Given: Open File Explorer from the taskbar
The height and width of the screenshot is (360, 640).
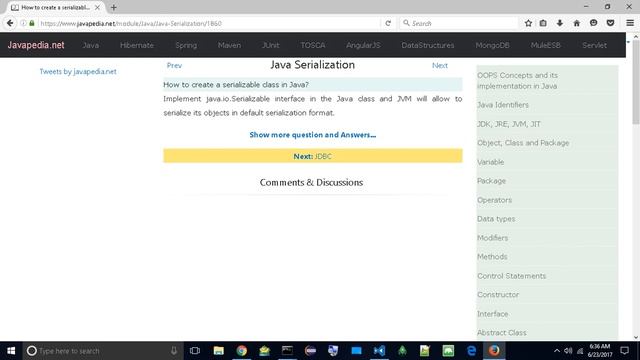Looking at the screenshot, I should 218,351.
